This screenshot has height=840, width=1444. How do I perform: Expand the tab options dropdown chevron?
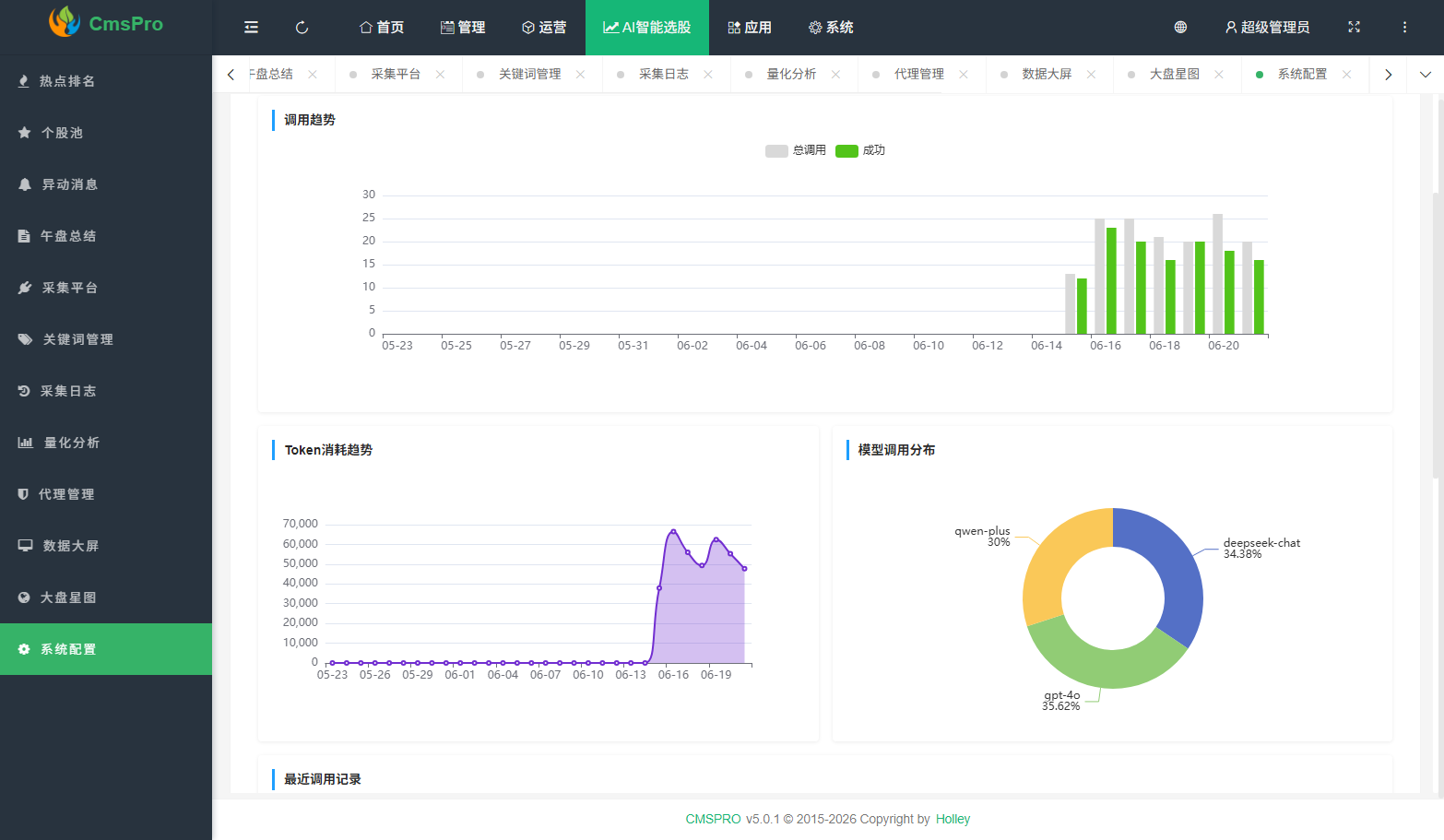[1425, 75]
